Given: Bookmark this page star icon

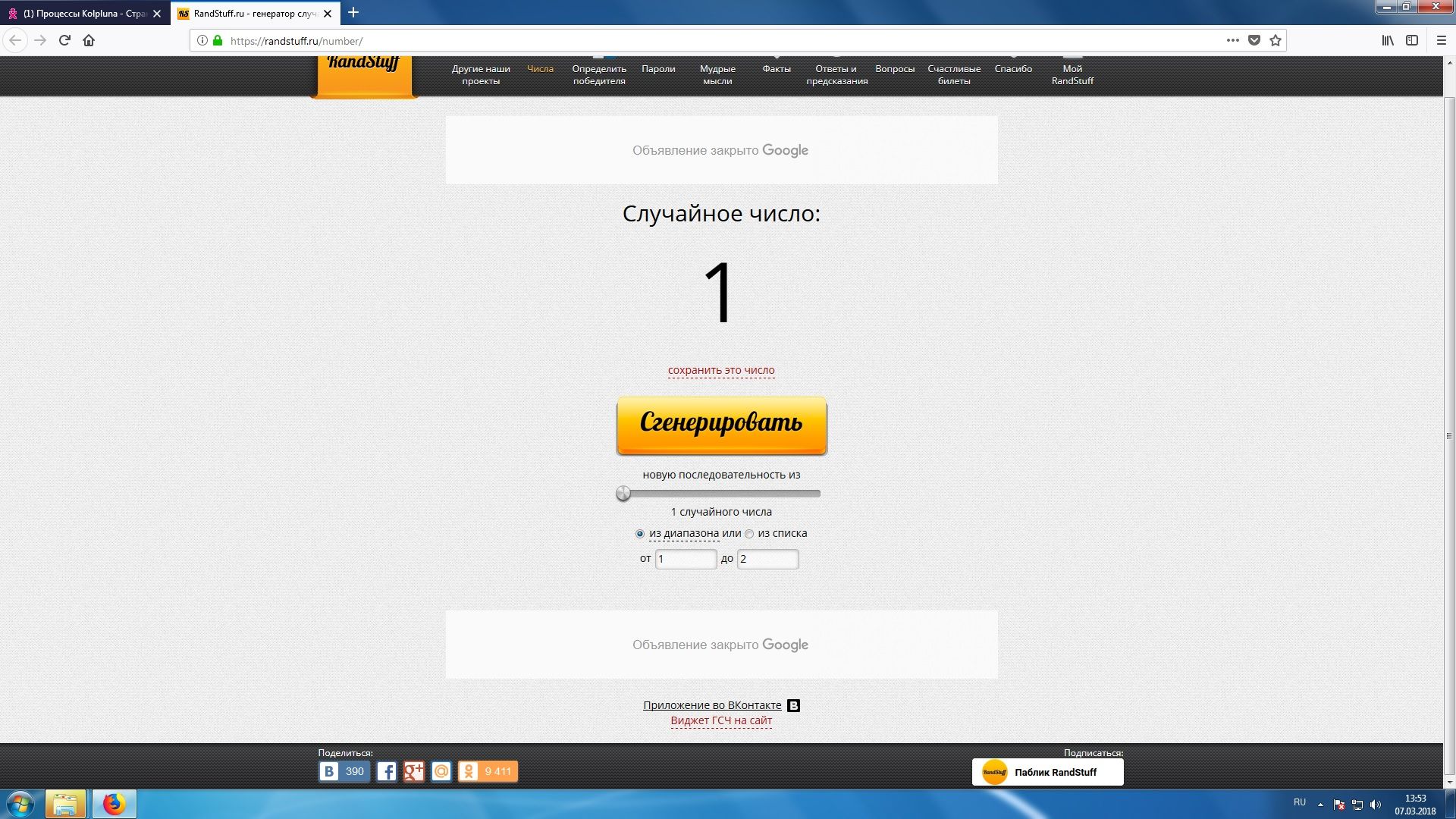Looking at the screenshot, I should click(1276, 41).
